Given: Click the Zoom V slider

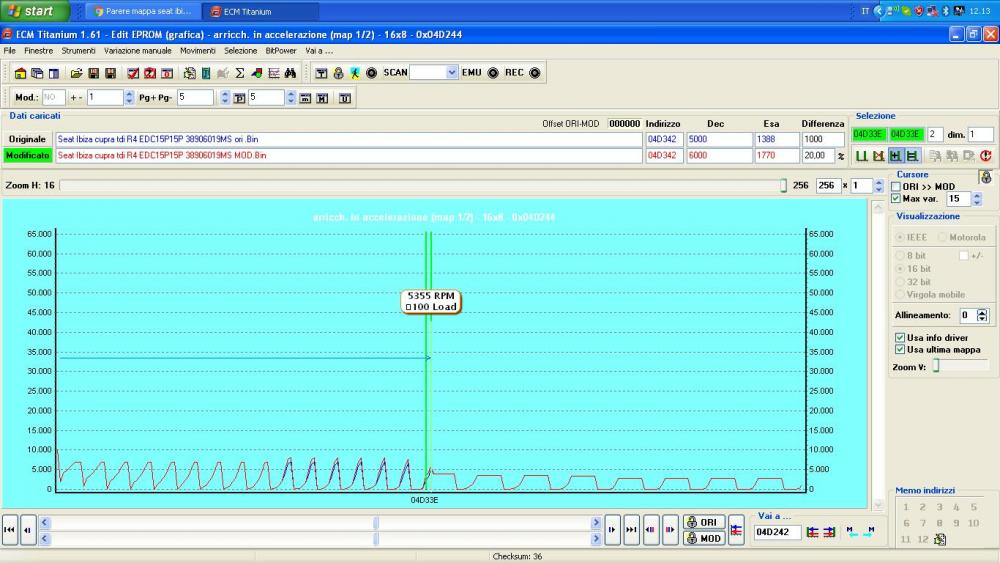Looking at the screenshot, I should pos(937,367).
